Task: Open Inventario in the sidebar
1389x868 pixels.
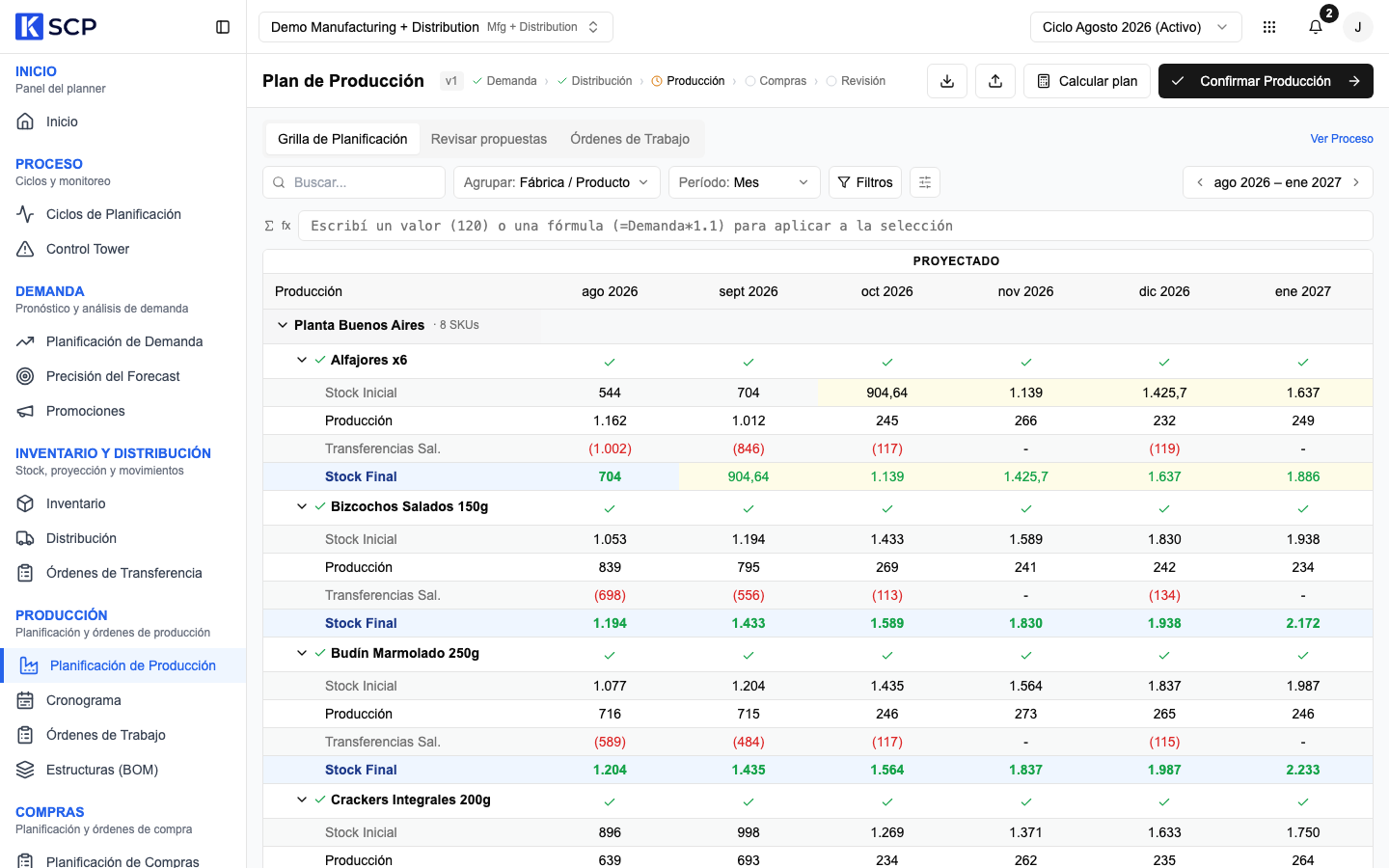Action: (x=123, y=503)
